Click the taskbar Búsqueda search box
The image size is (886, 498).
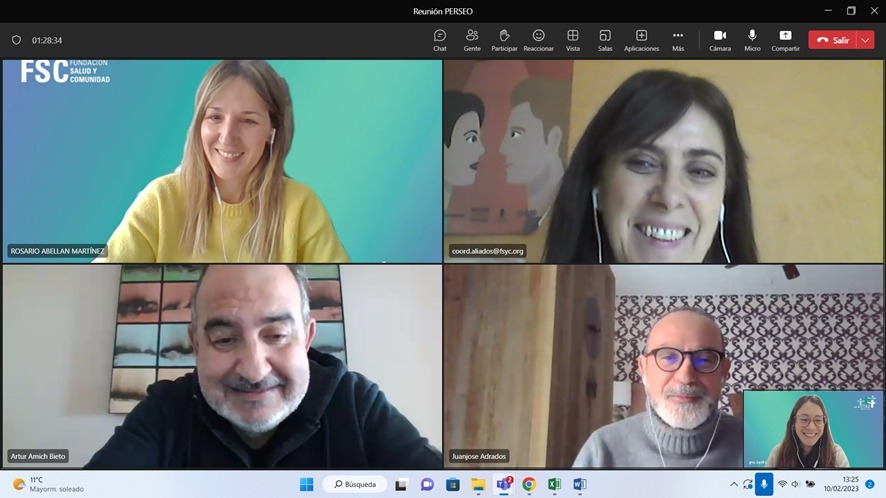click(355, 484)
